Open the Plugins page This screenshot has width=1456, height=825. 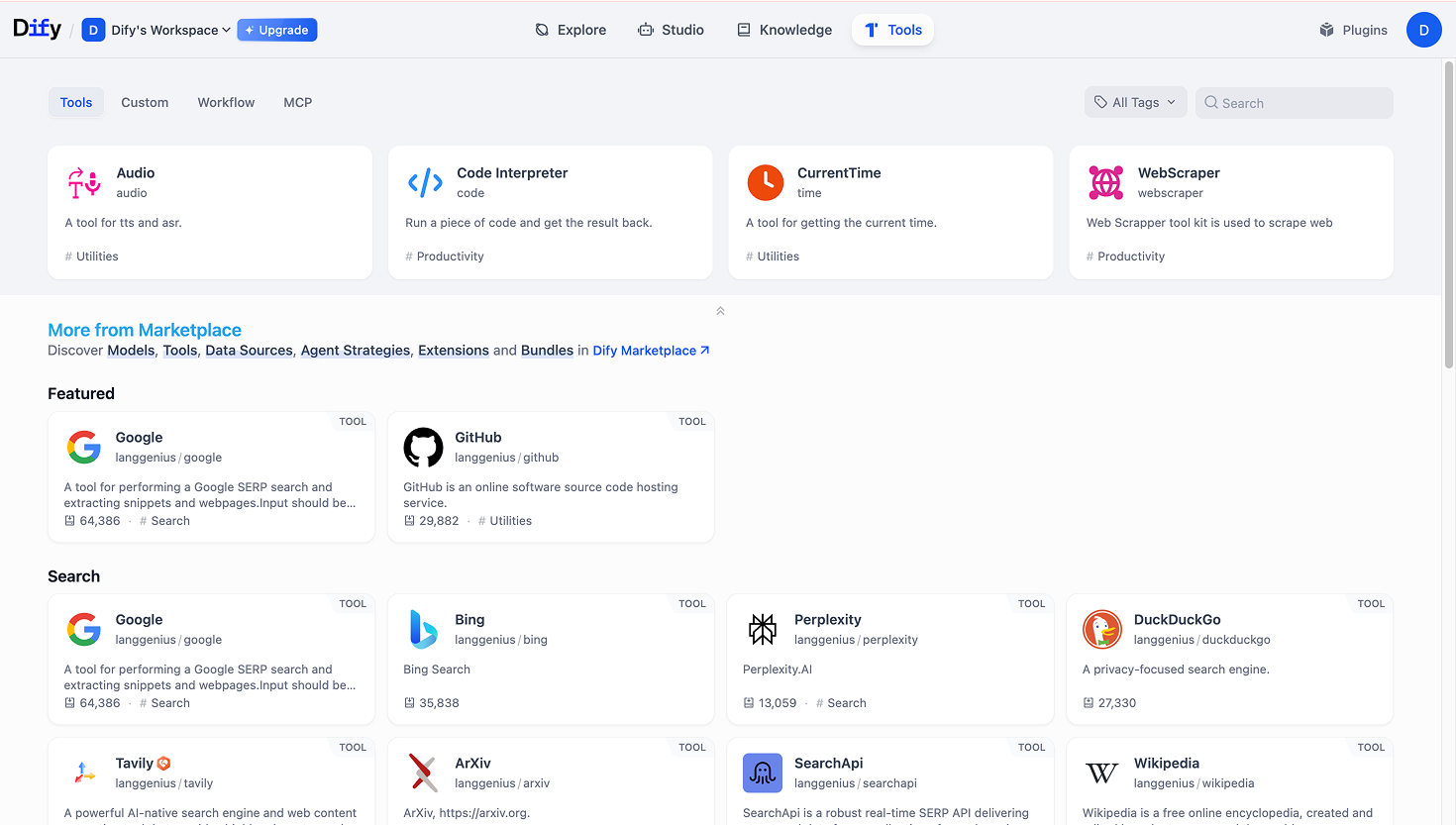click(x=1353, y=30)
